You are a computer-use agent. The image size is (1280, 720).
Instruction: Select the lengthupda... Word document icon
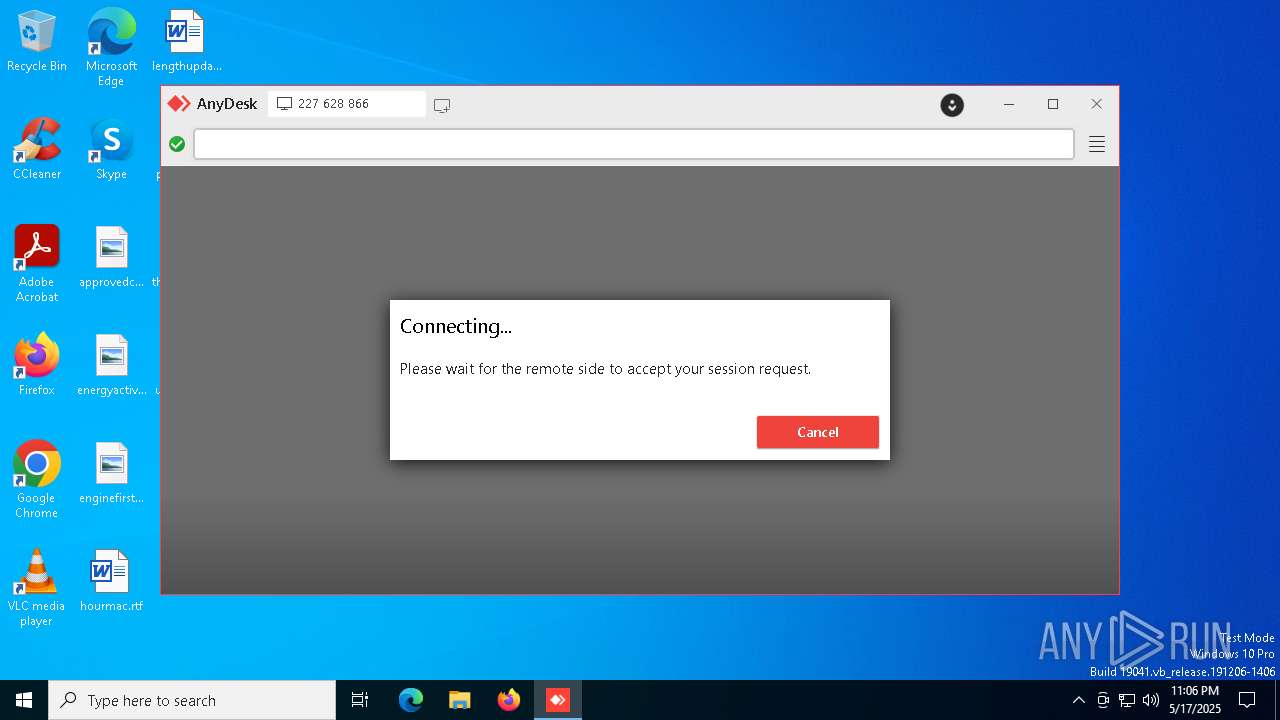click(x=186, y=41)
